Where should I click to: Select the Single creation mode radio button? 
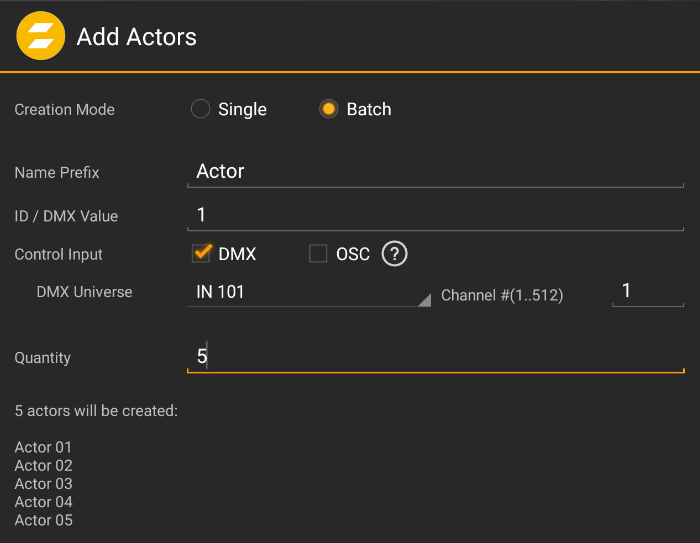200,109
